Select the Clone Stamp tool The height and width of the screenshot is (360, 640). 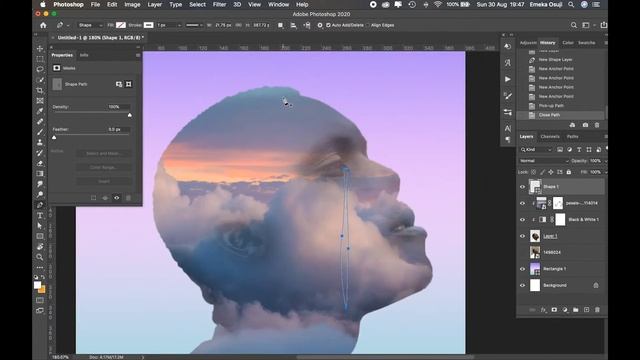point(40,142)
